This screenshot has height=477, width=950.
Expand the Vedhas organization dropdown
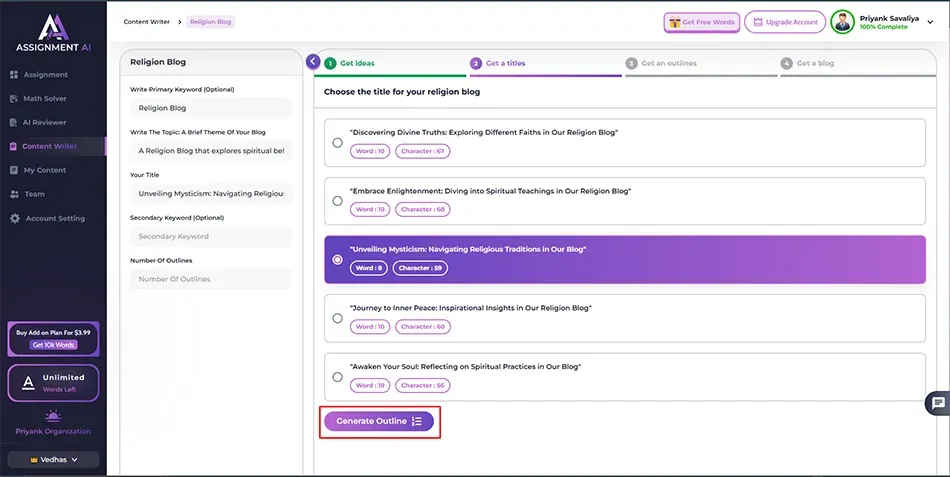tap(53, 460)
